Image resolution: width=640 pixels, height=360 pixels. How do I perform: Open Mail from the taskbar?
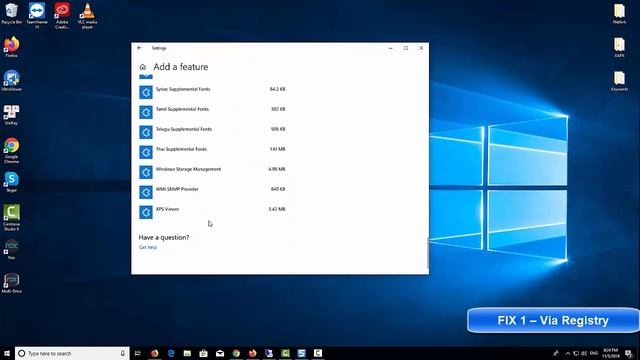tap(220, 353)
